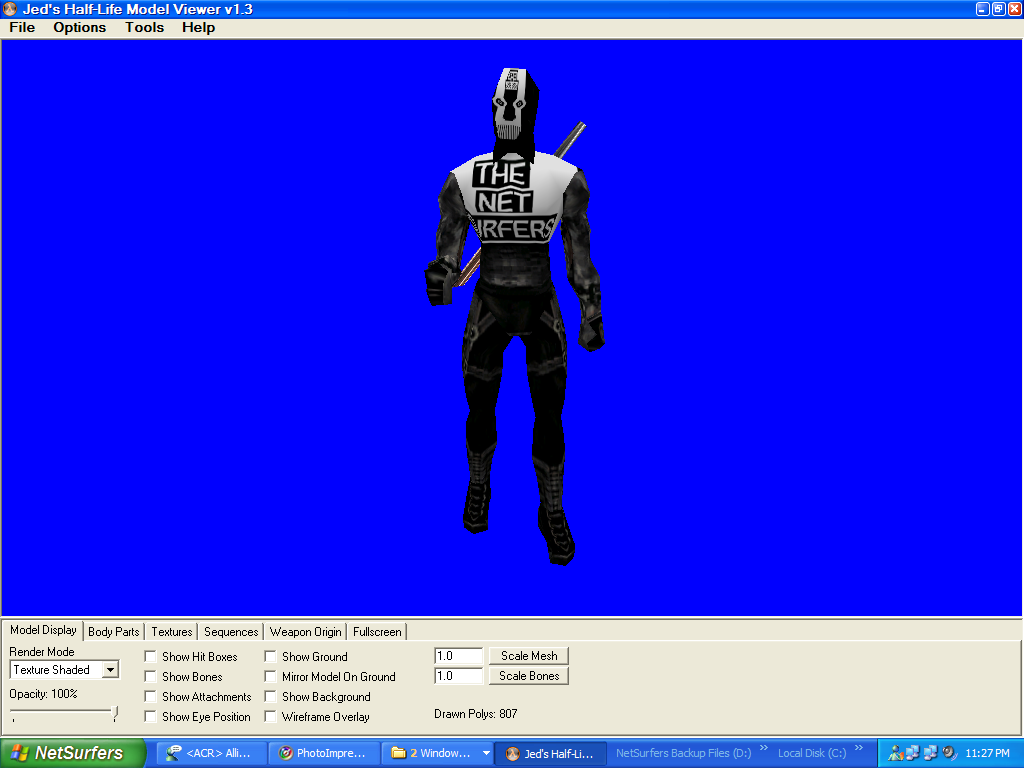The width and height of the screenshot is (1024, 768).
Task: Open the Options menu
Action: tap(80, 27)
